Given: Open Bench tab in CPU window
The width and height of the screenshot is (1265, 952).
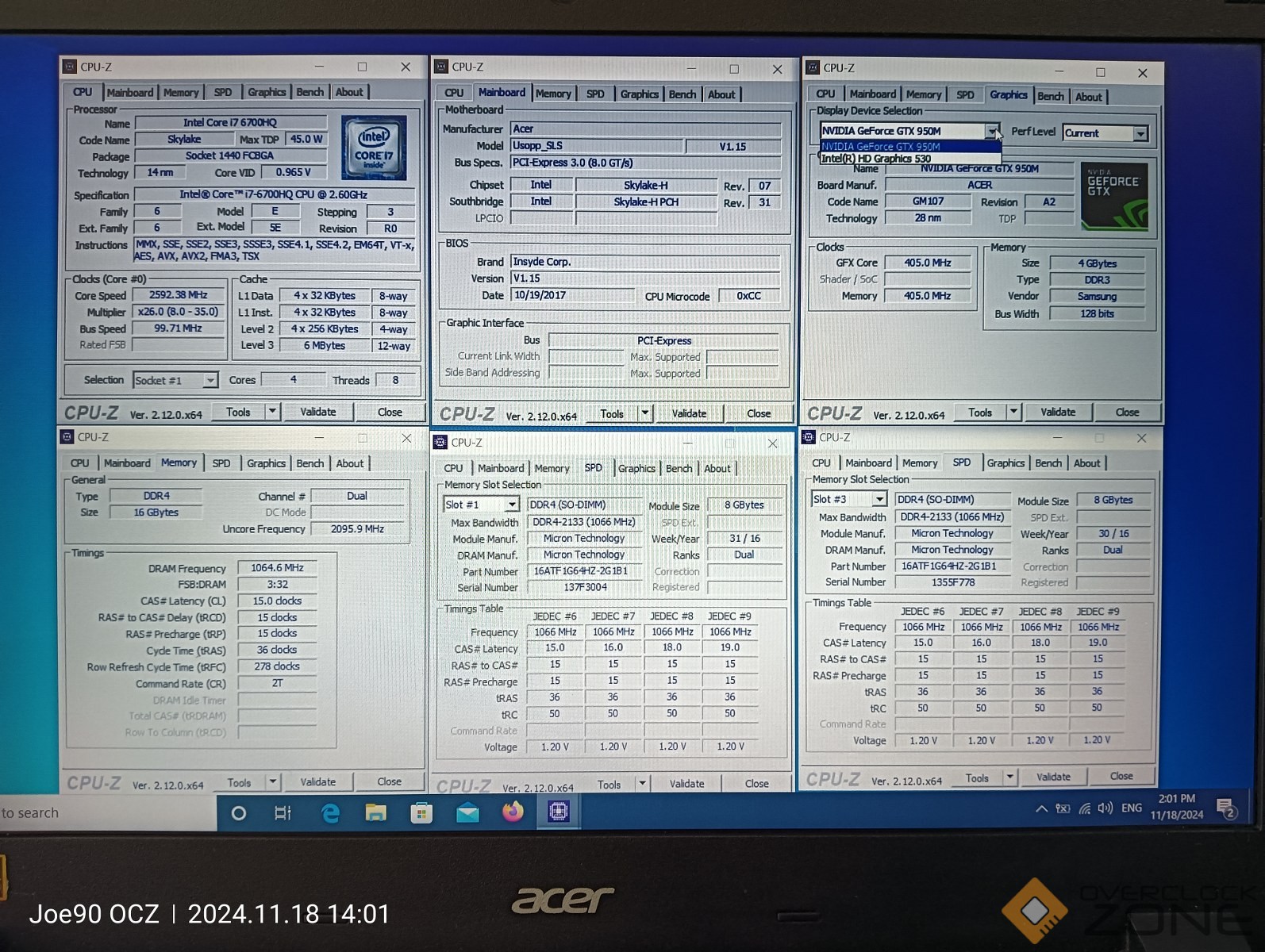Looking at the screenshot, I should pos(310,93).
